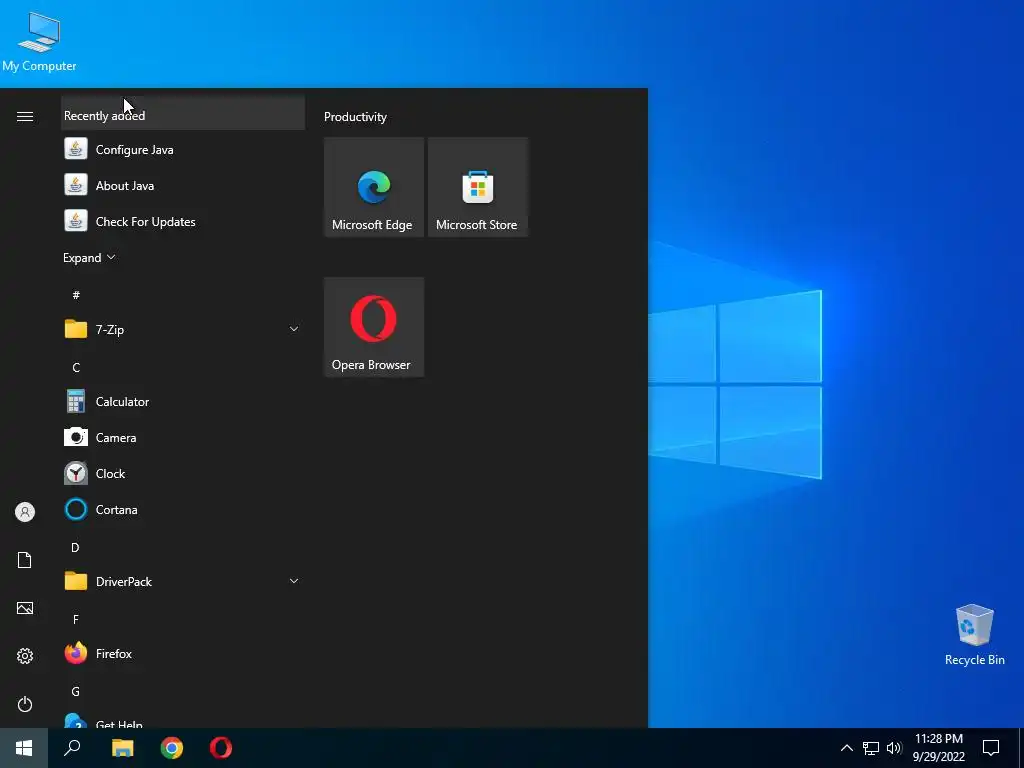This screenshot has height=768, width=1024.
Task: Open Settings gear in Start sidebar
Action: pyautogui.click(x=25, y=656)
